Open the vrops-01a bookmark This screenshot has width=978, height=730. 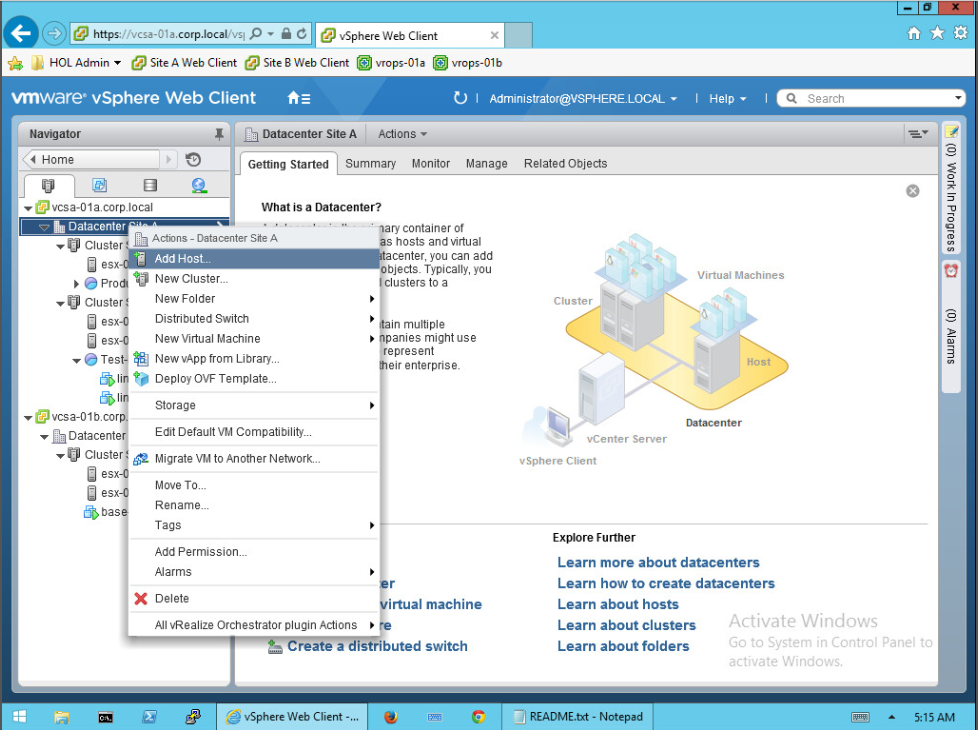point(391,62)
